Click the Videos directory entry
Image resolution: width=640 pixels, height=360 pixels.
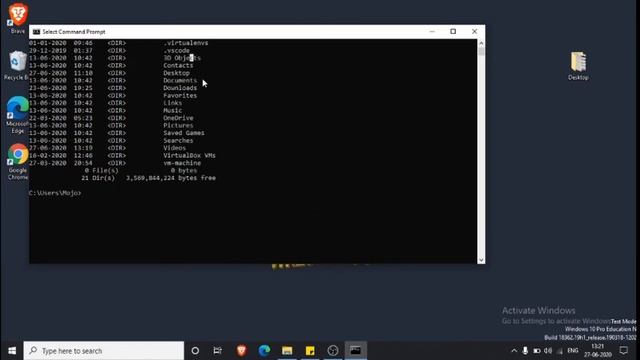coord(175,148)
